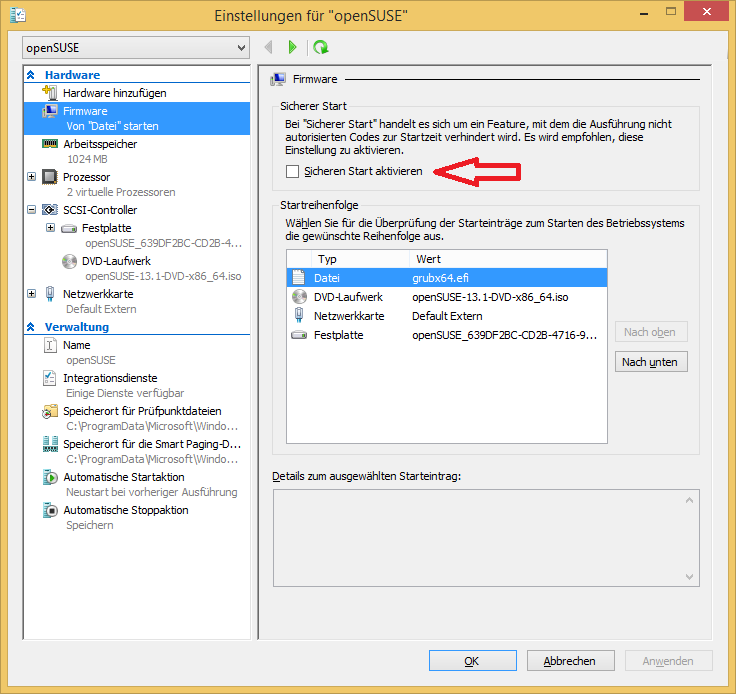The width and height of the screenshot is (736, 694).
Task: Collapse the SCSI-Controller tree node
Action: [31, 209]
